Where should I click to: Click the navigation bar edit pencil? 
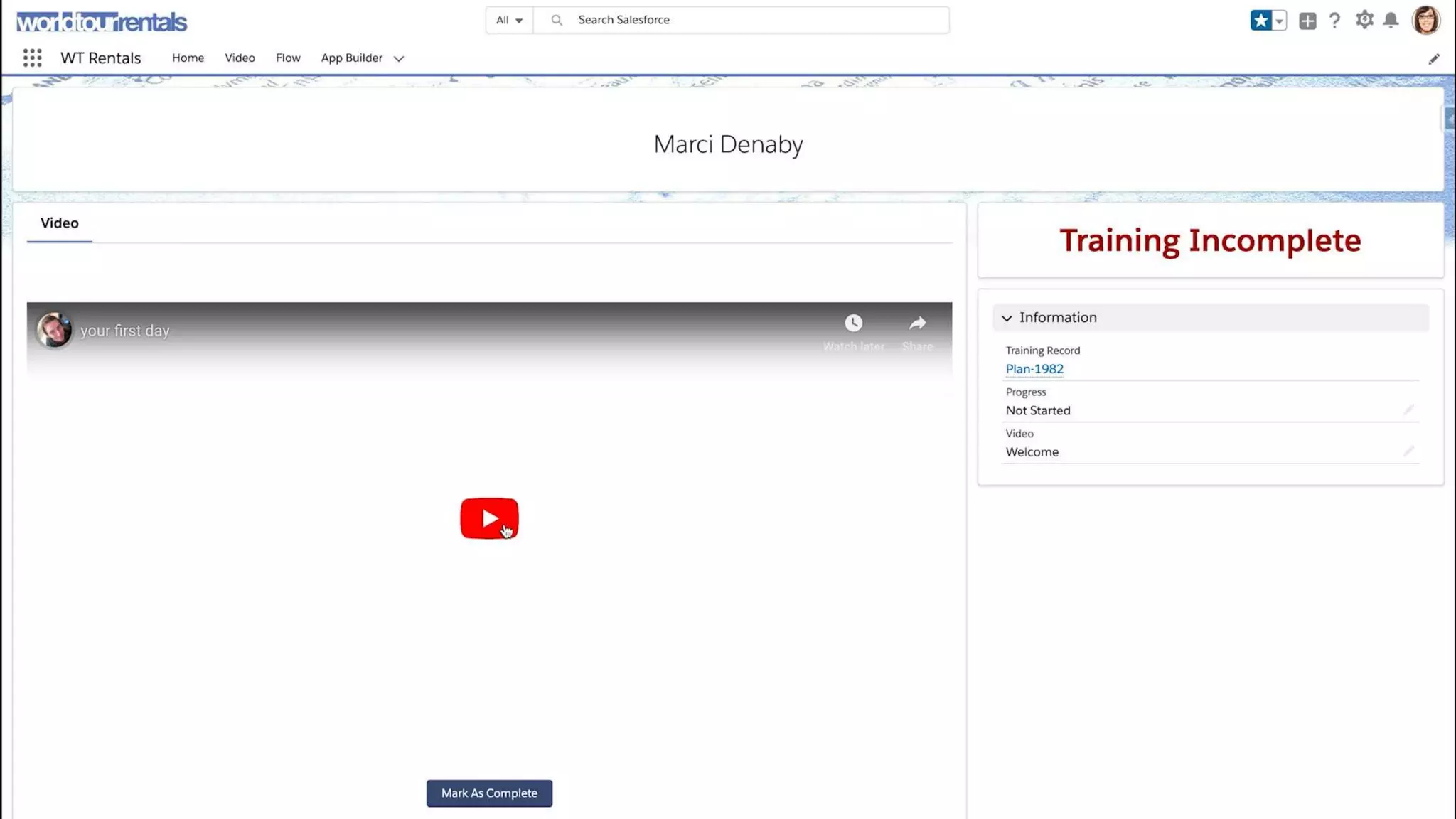point(1433,59)
